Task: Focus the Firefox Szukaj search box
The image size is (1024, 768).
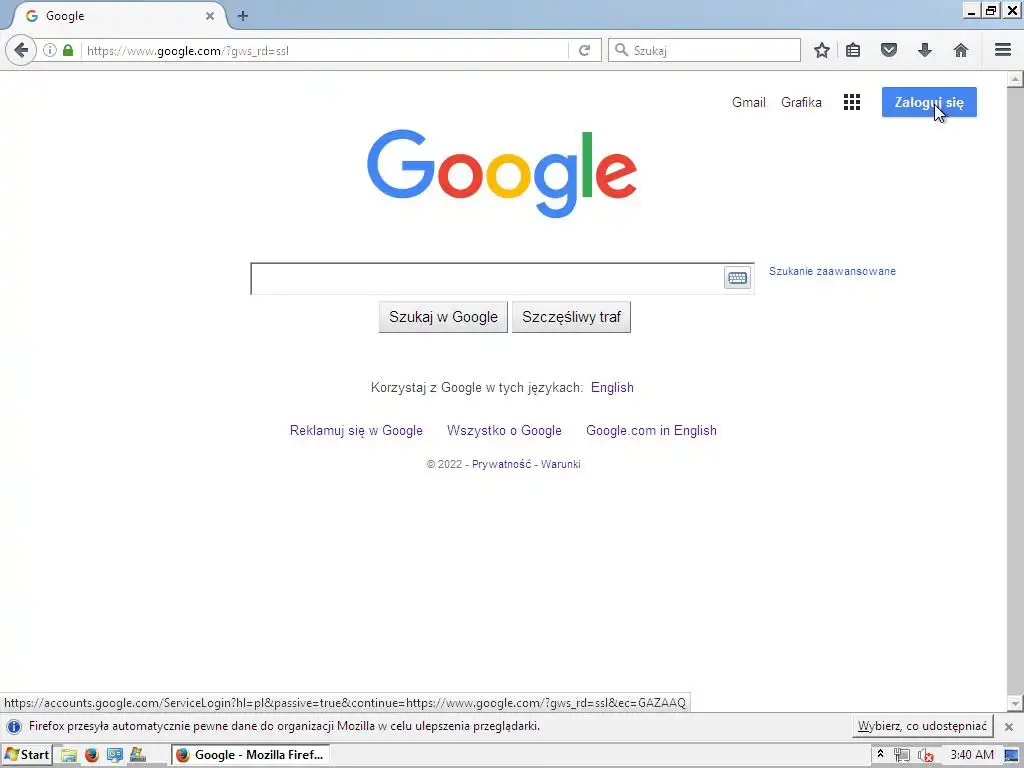Action: (x=704, y=50)
